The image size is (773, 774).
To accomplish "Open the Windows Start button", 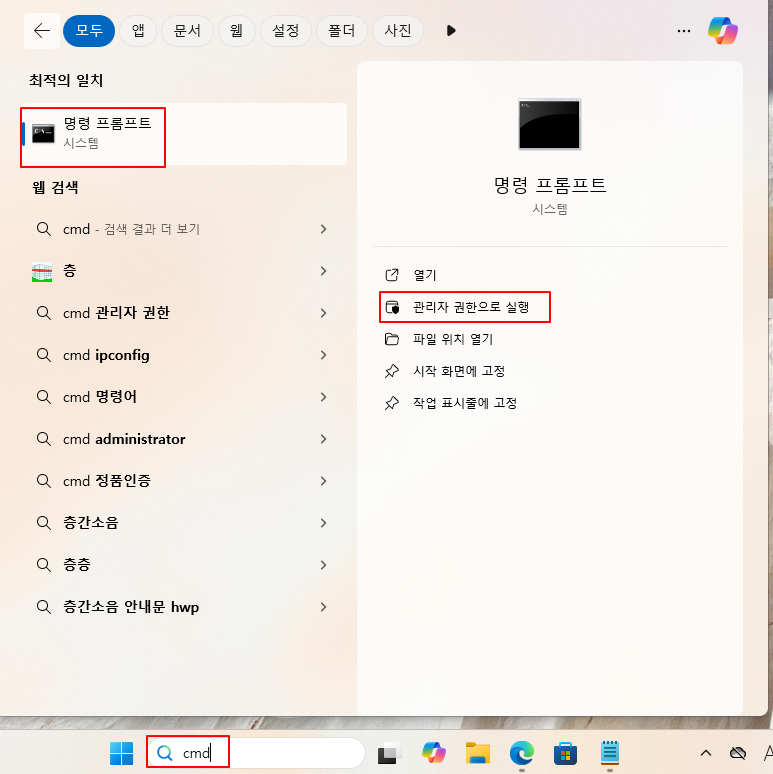I will click(121, 753).
